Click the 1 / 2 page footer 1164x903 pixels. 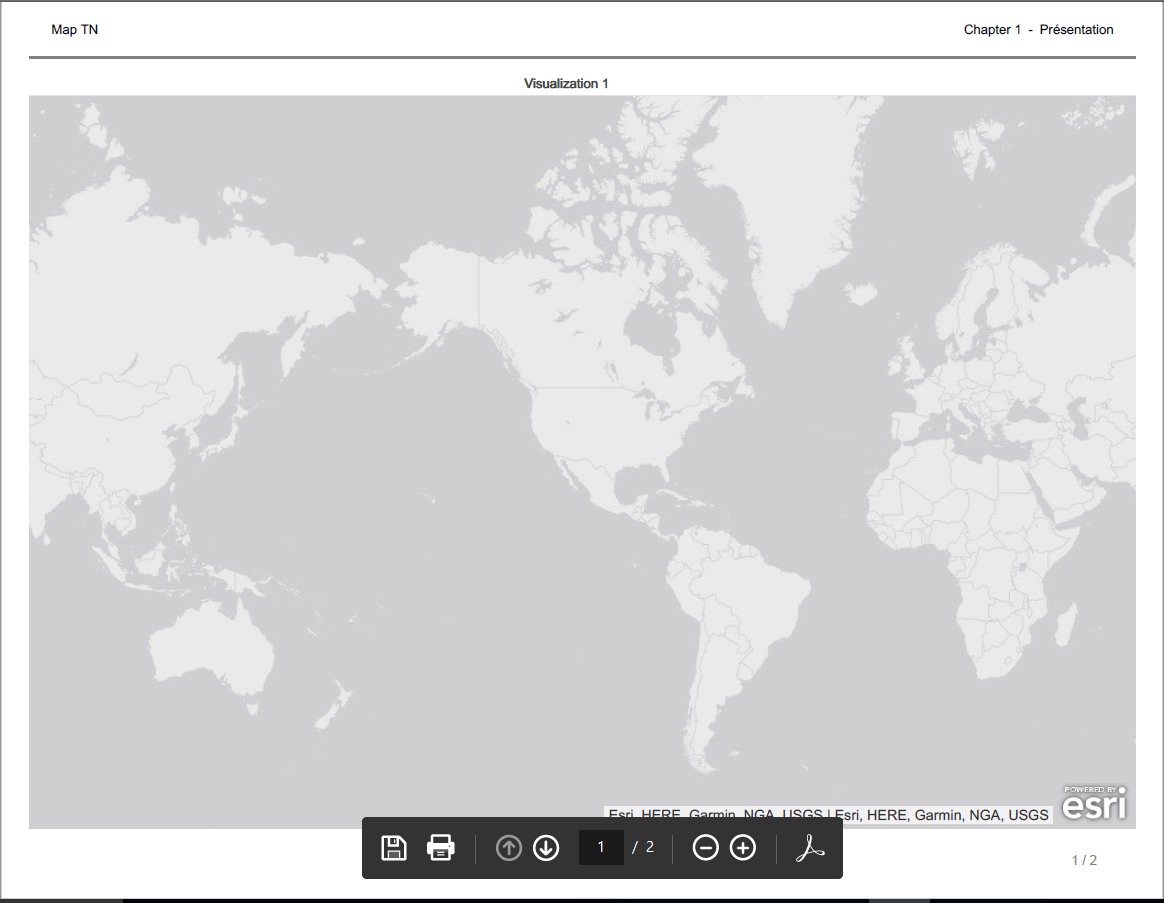coord(1084,860)
